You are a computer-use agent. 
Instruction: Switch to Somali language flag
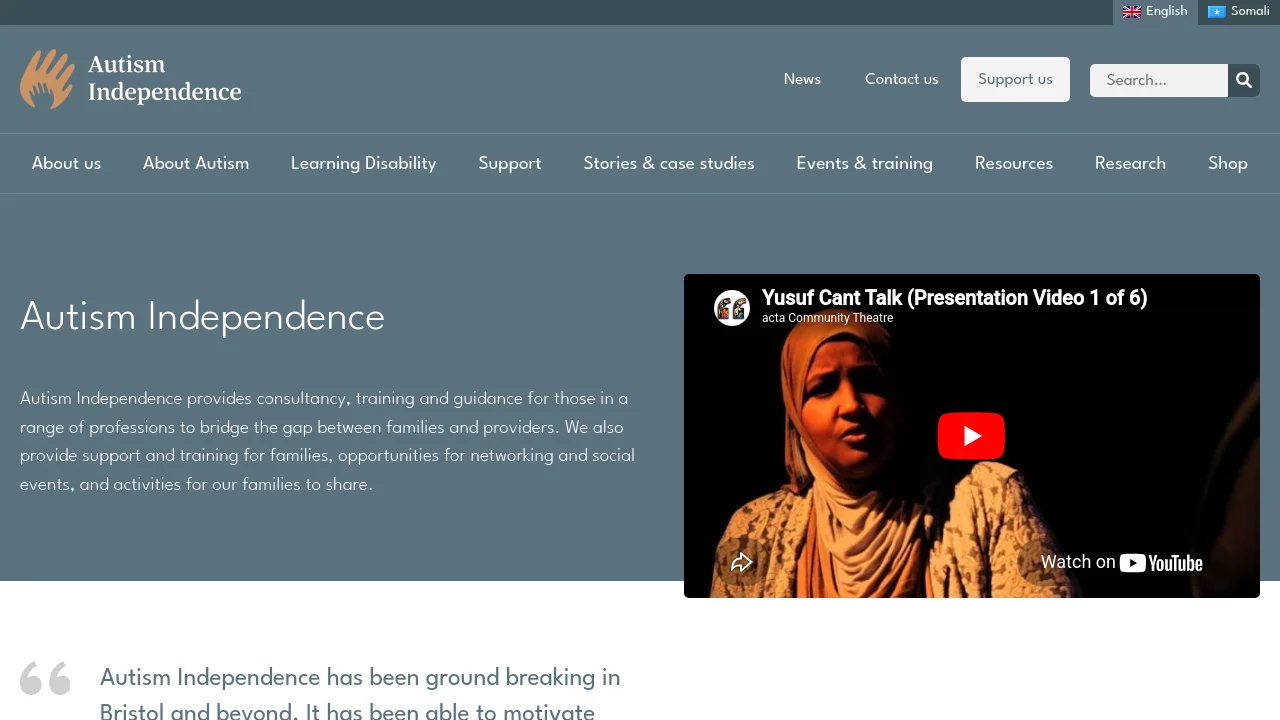(x=1239, y=12)
